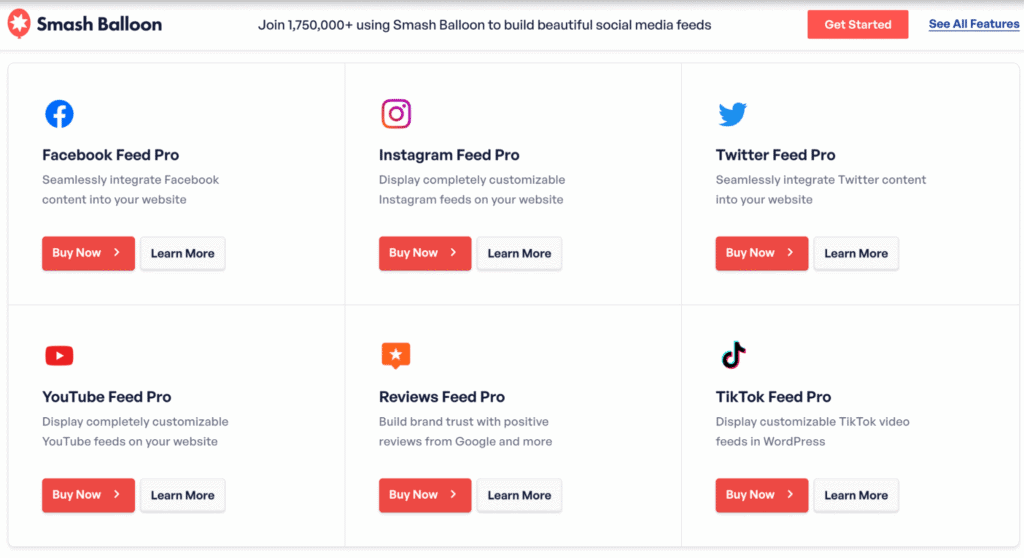Click the orange Reviews star icon
The image size is (1024, 559).
[396, 355]
